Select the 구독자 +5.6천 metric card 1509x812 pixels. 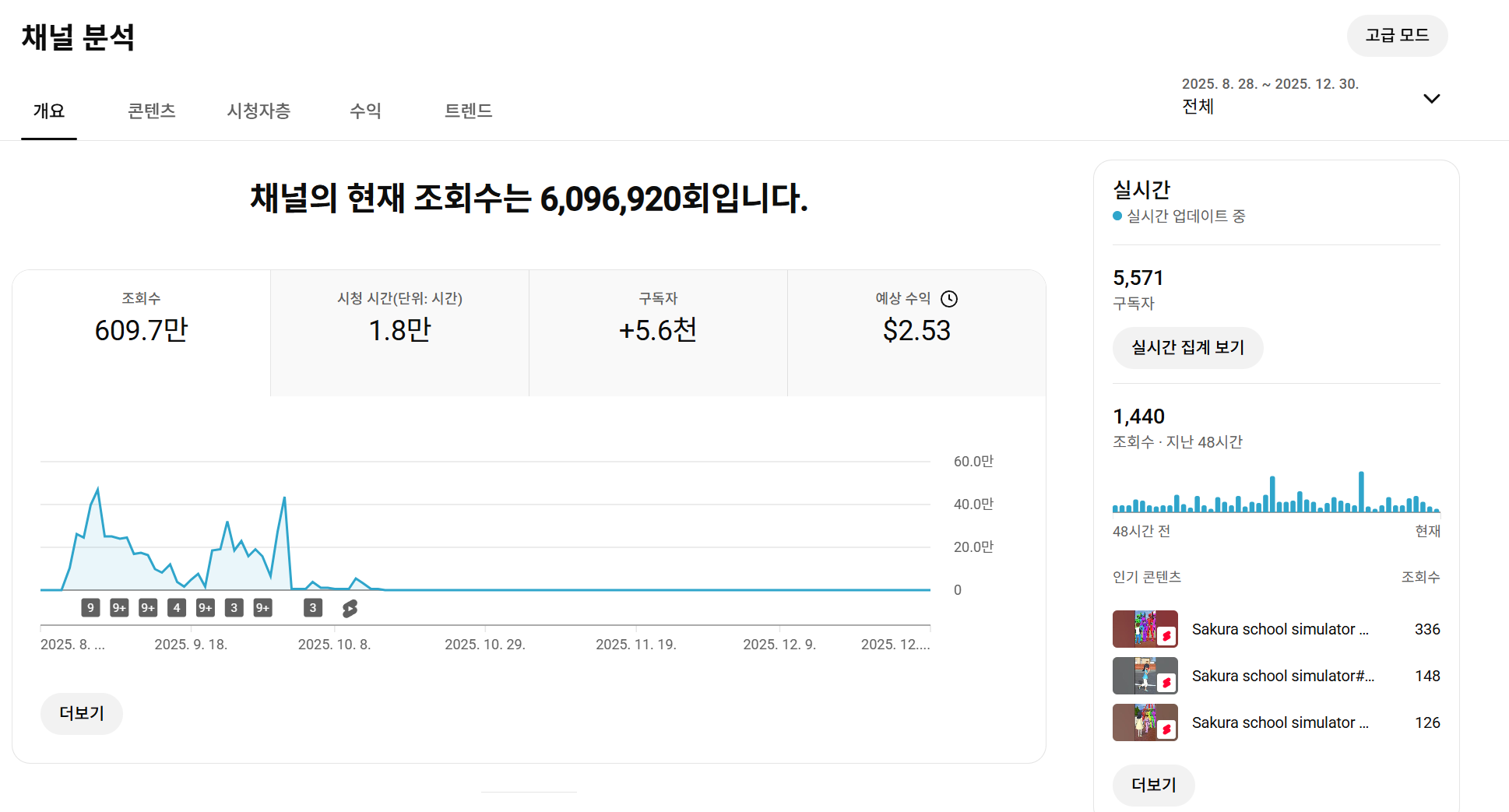[658, 332]
